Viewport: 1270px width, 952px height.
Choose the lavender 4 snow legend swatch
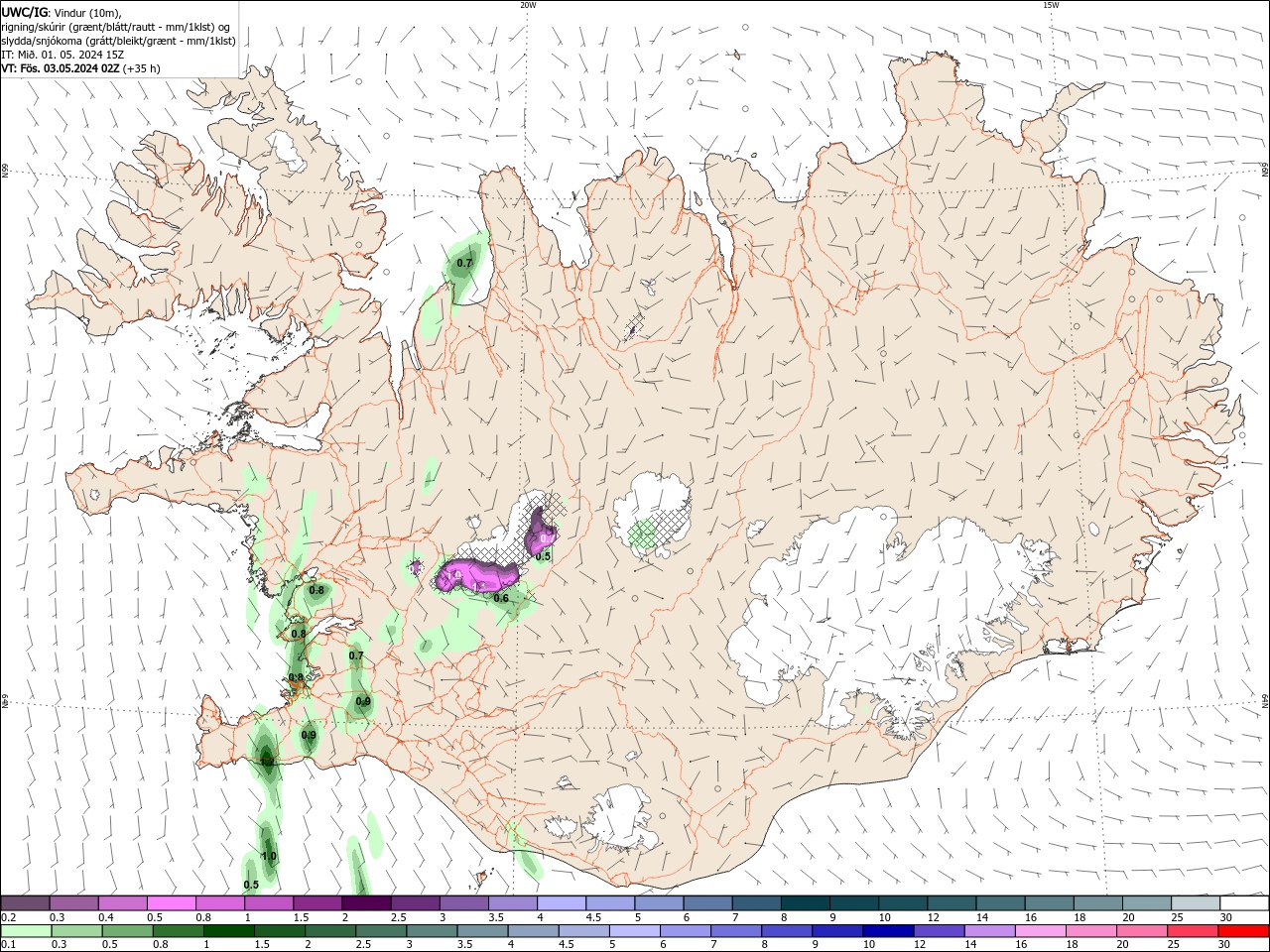click(561, 903)
